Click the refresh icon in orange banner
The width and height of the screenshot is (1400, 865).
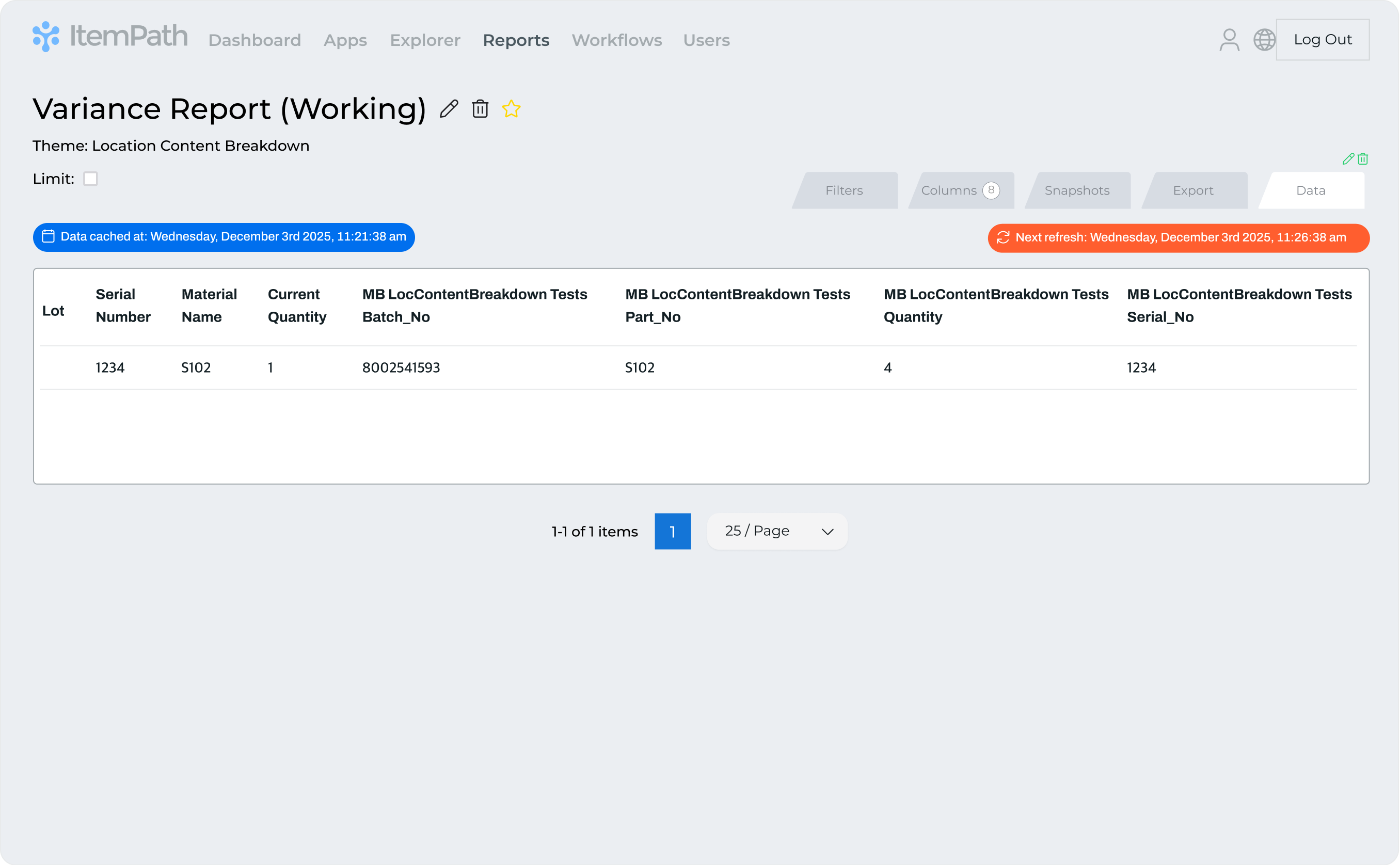click(x=1003, y=237)
